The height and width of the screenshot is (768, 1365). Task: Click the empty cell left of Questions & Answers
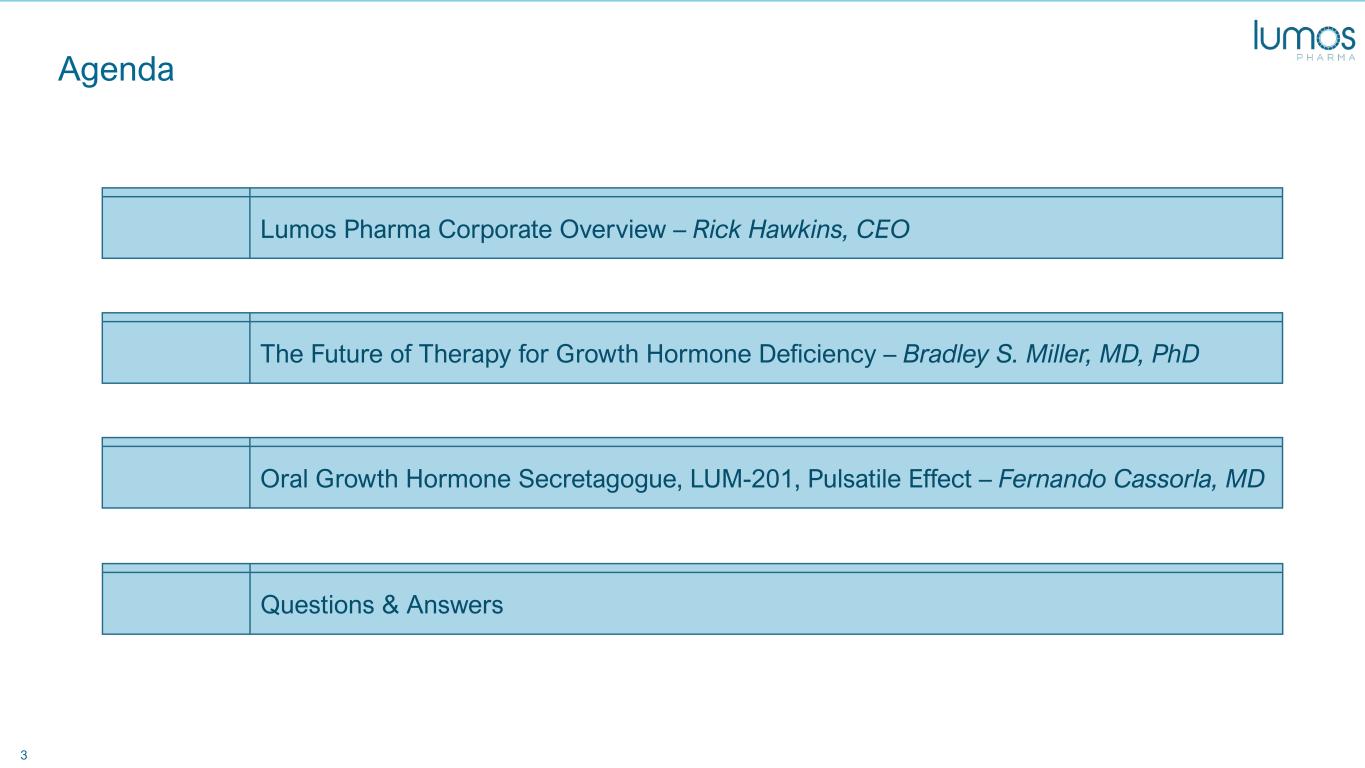(x=175, y=603)
